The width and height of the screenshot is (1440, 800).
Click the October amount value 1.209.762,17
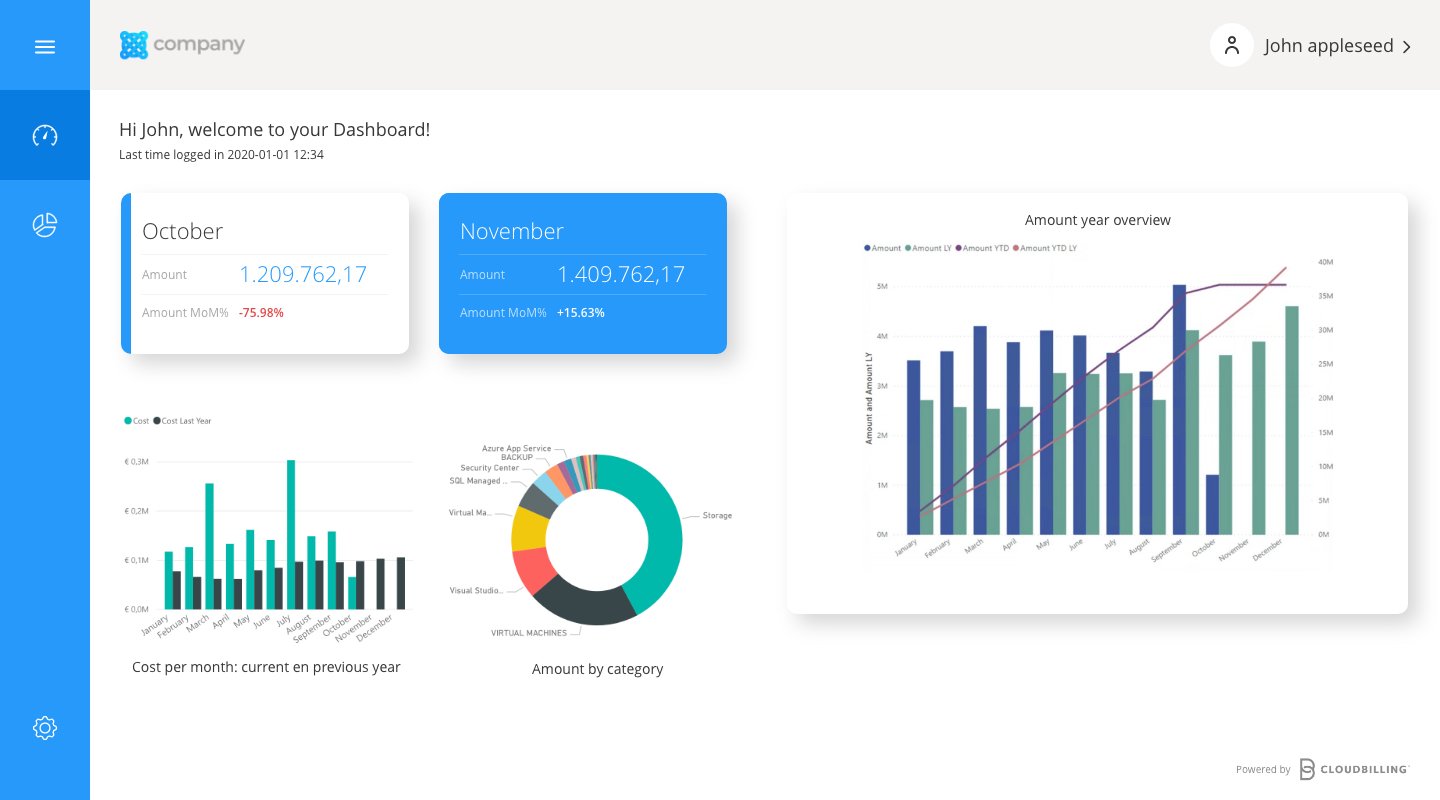click(x=303, y=274)
